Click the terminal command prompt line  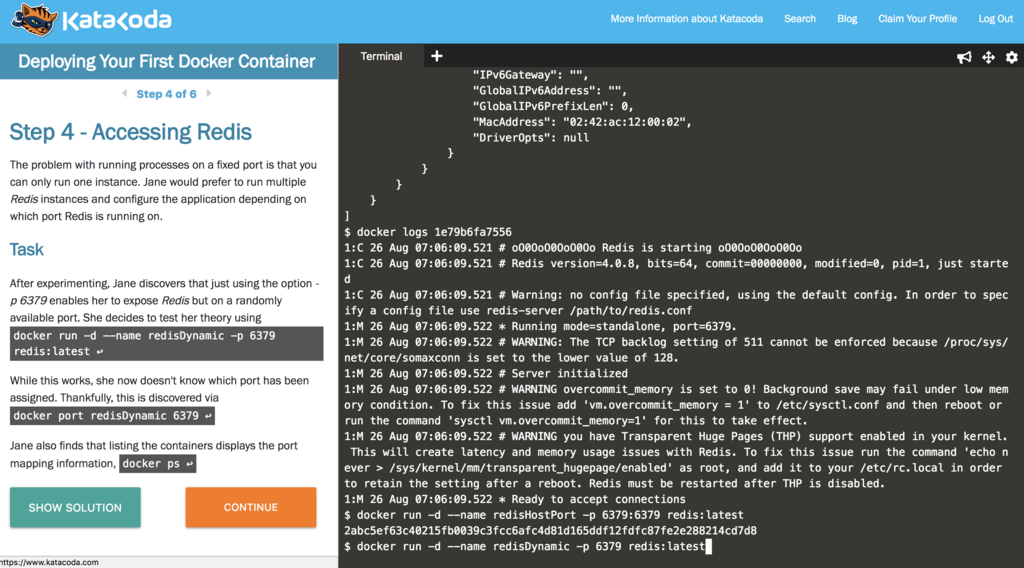tap(528, 546)
